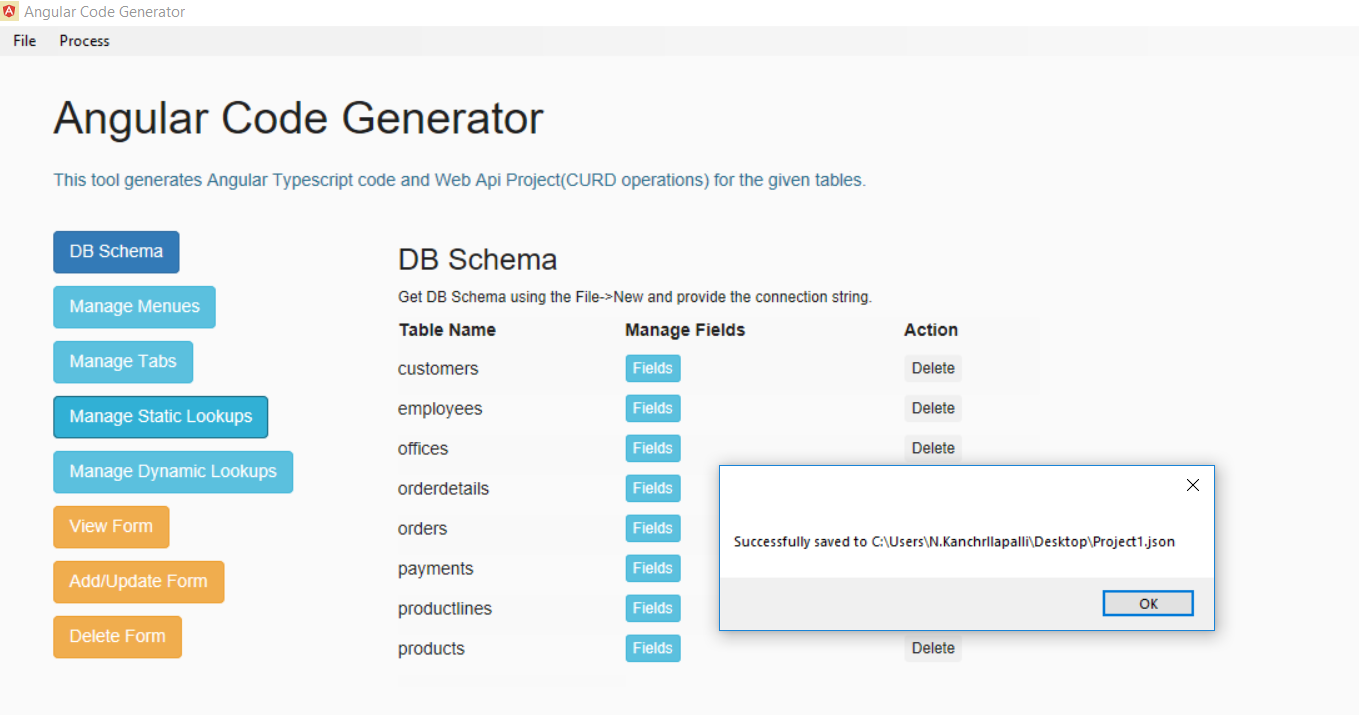
Task: Open the File menu
Action: click(25, 41)
